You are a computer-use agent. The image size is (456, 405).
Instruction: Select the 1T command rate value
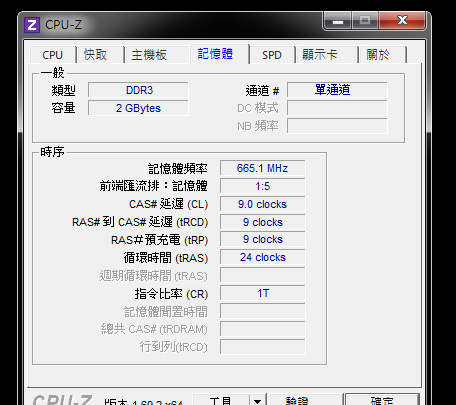point(263,293)
